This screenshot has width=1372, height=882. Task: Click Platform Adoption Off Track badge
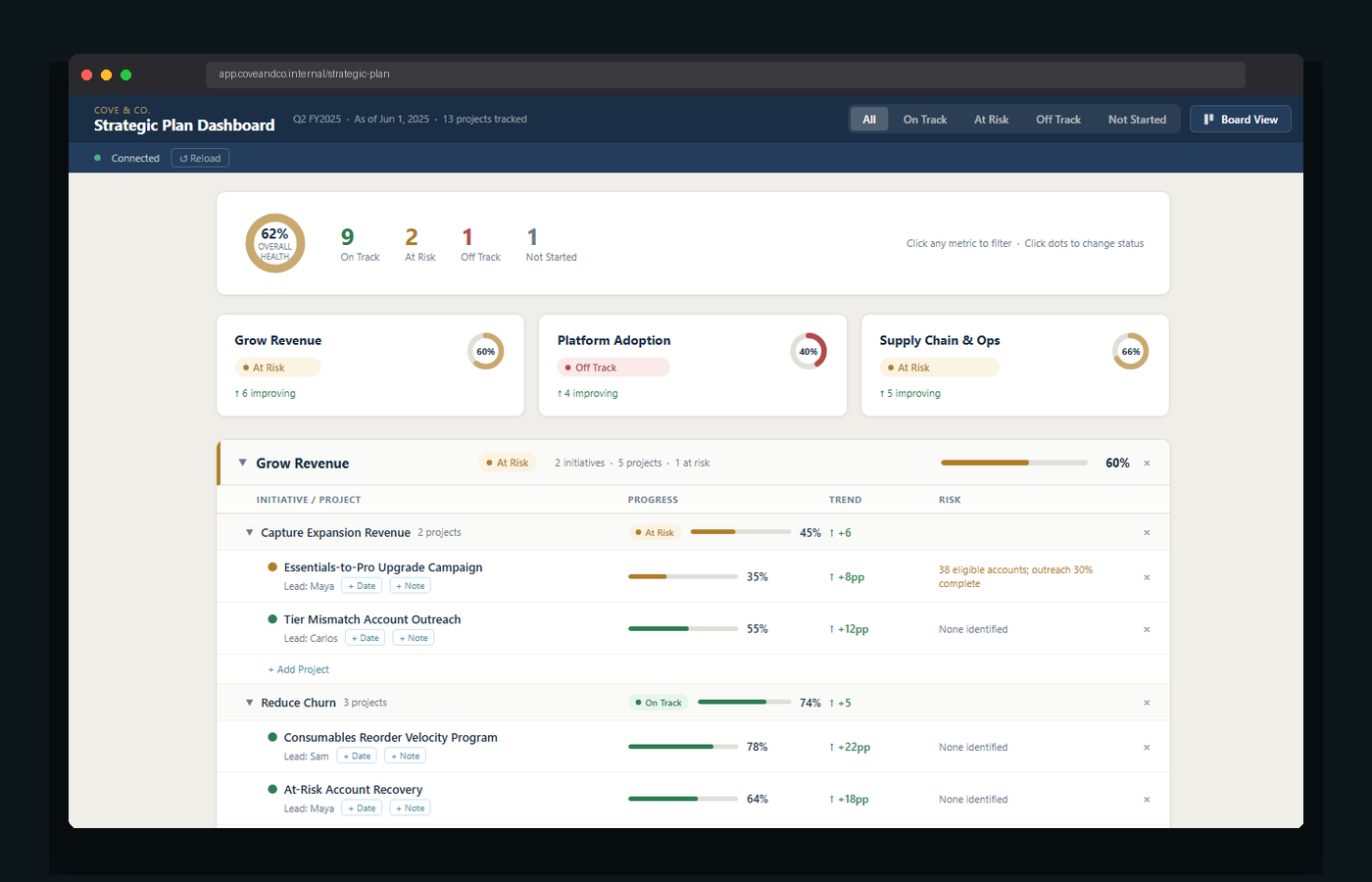pyautogui.click(x=613, y=367)
